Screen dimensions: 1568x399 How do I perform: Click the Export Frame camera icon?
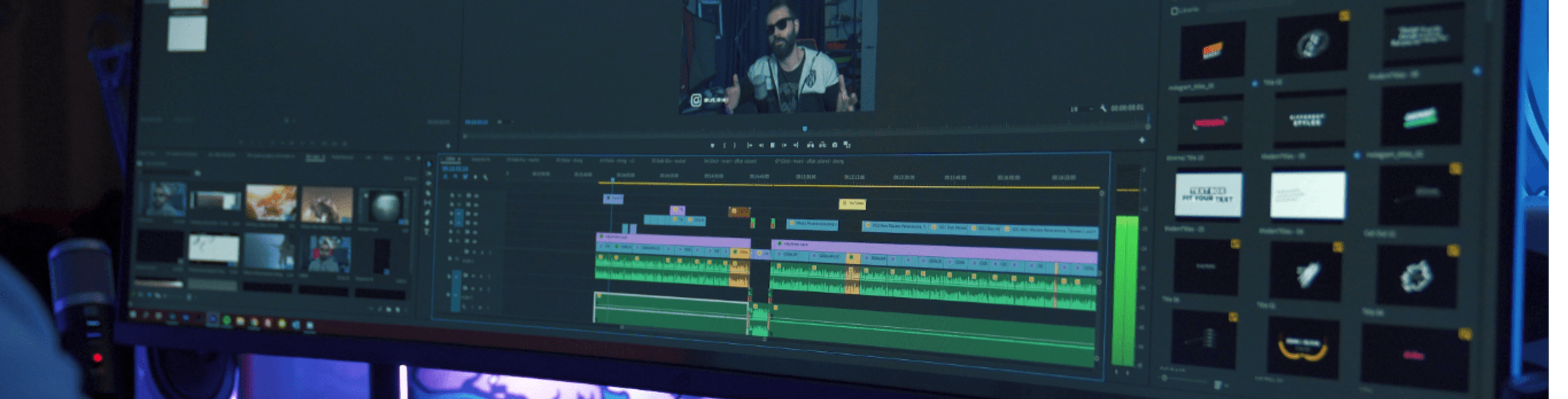[x=834, y=145]
